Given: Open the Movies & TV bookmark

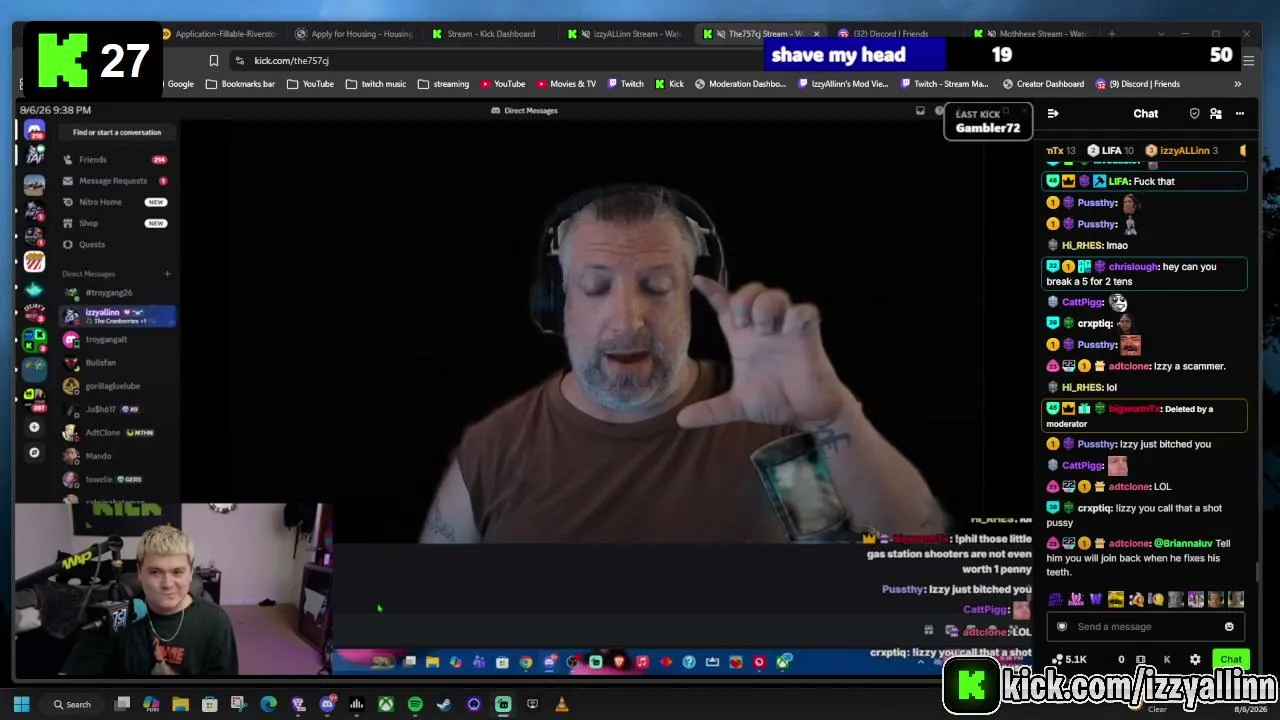Looking at the screenshot, I should [x=565, y=84].
